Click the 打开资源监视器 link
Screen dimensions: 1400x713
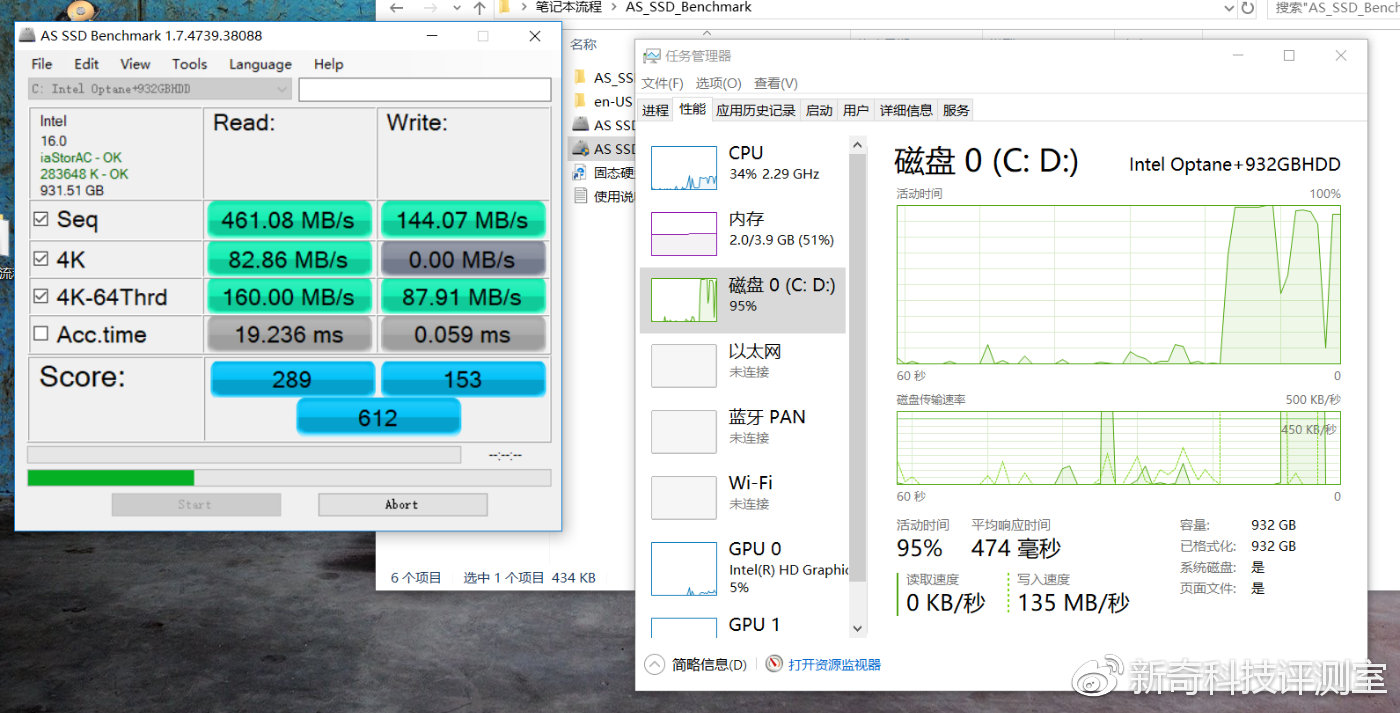(x=835, y=665)
